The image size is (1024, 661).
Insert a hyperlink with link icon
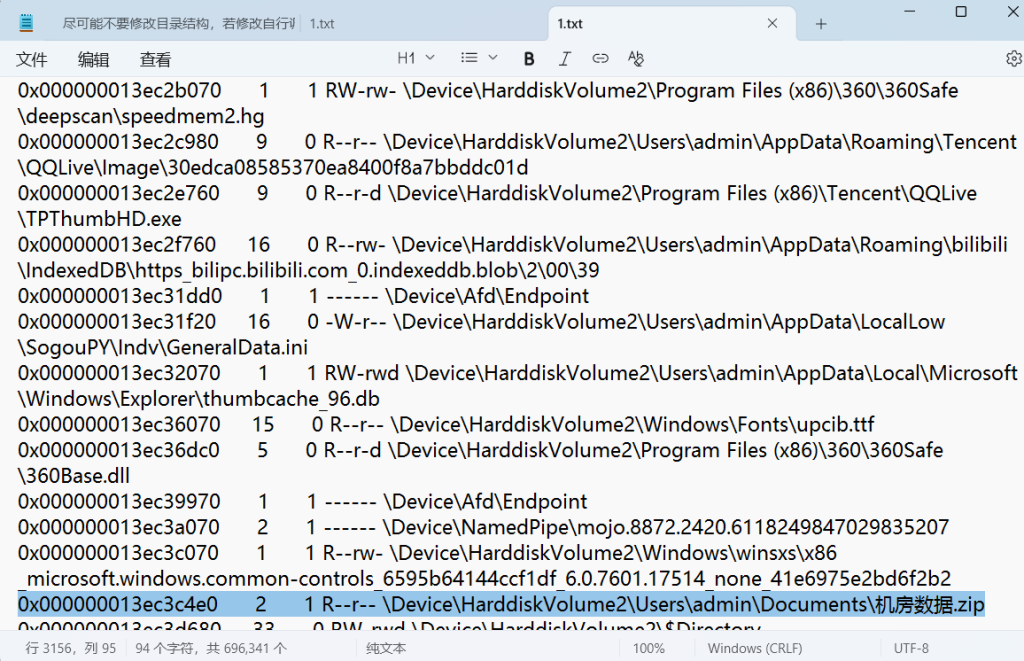(600, 59)
